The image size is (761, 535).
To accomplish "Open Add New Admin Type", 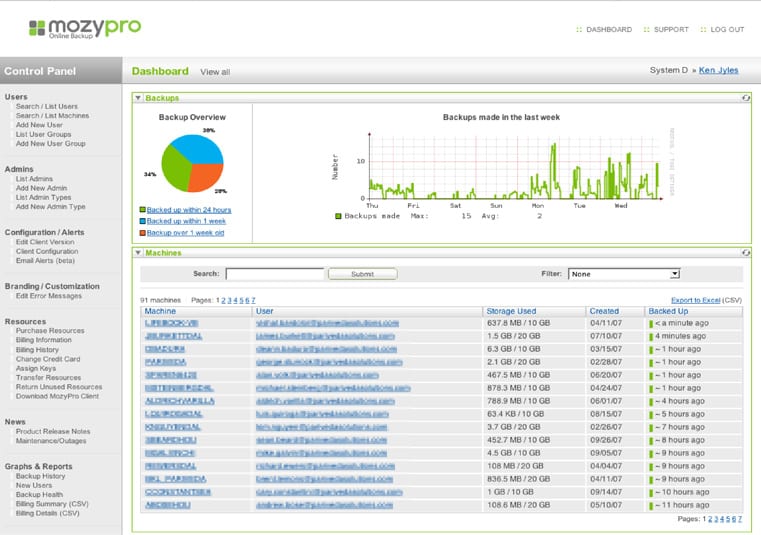I will [50, 206].
